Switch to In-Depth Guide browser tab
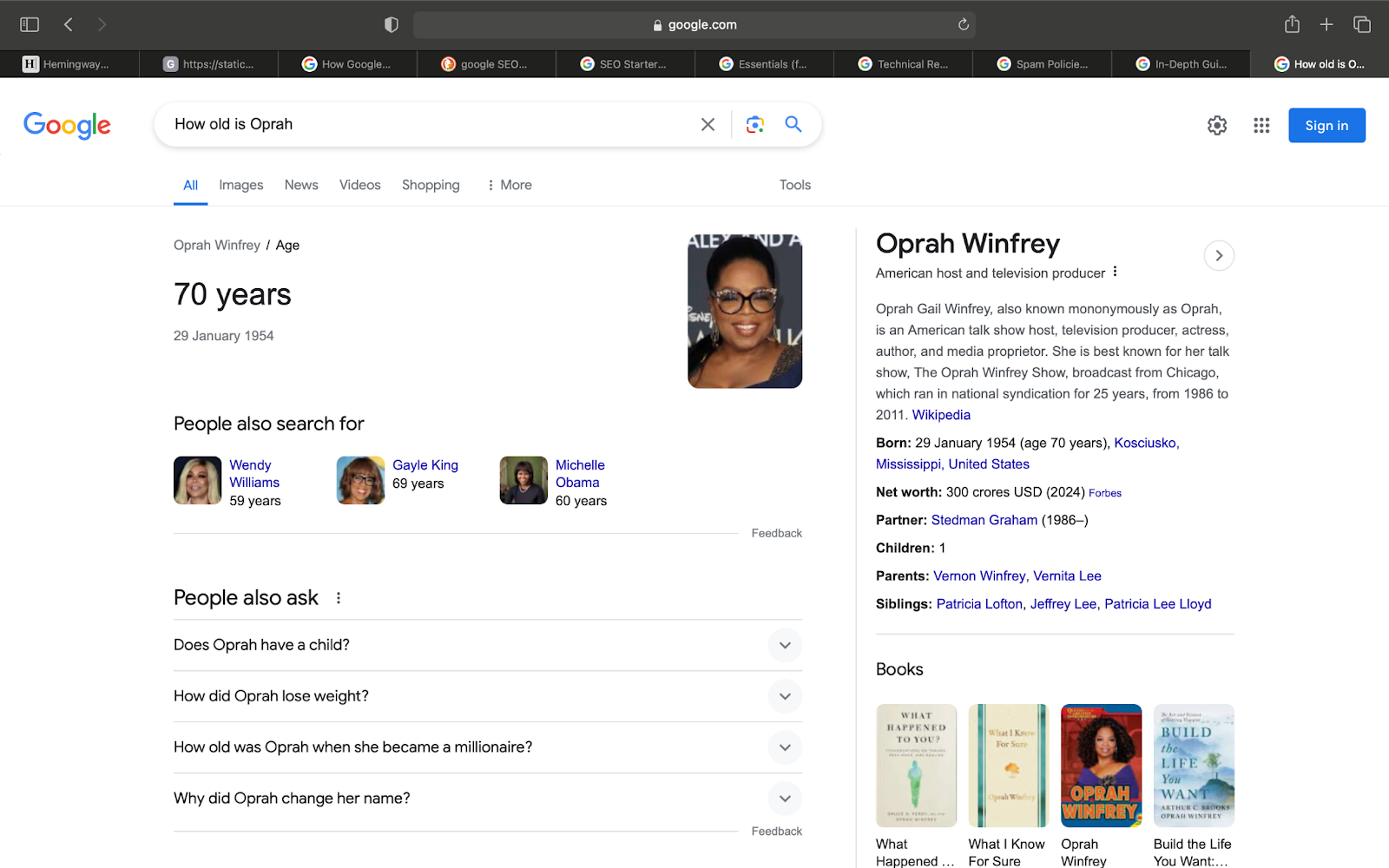The height and width of the screenshot is (868, 1389). (x=1181, y=64)
